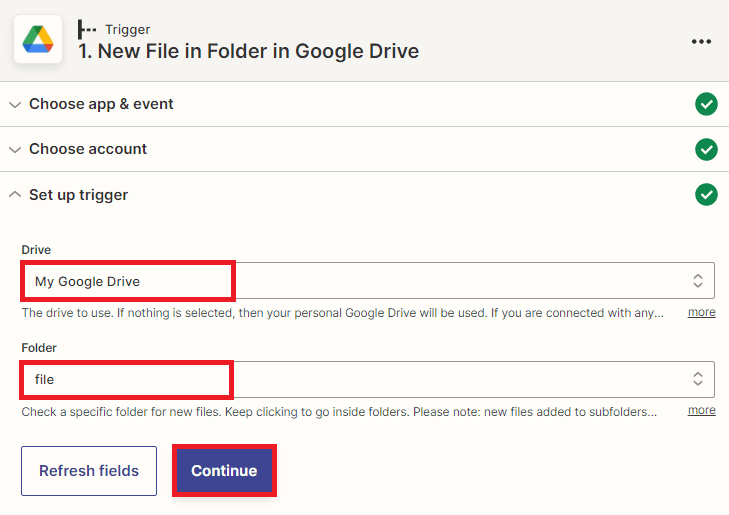This screenshot has width=729, height=515.
Task: Expand section using Choose app & event chevron
Action: [15, 104]
